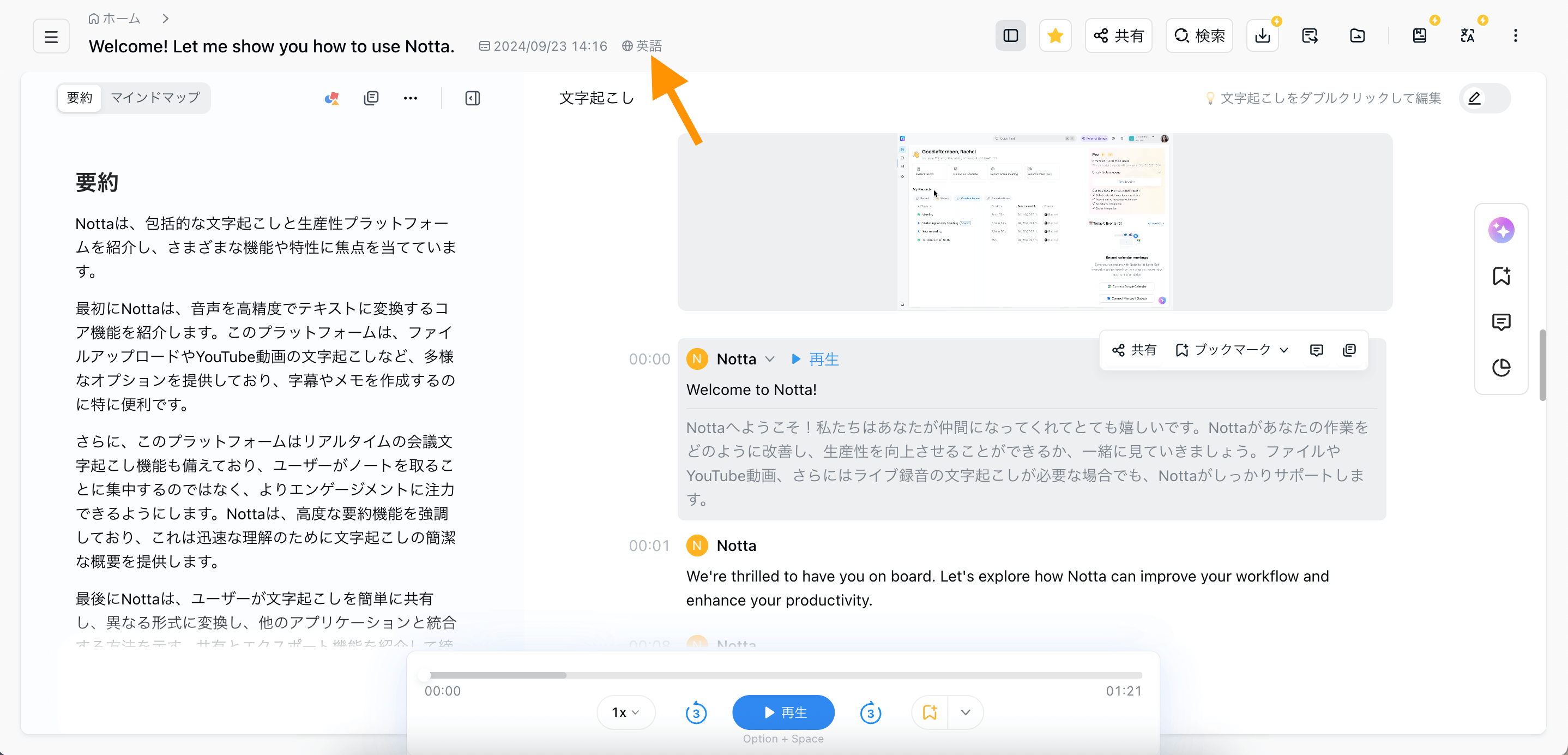Click the 01:21 total duration label

[1124, 691]
